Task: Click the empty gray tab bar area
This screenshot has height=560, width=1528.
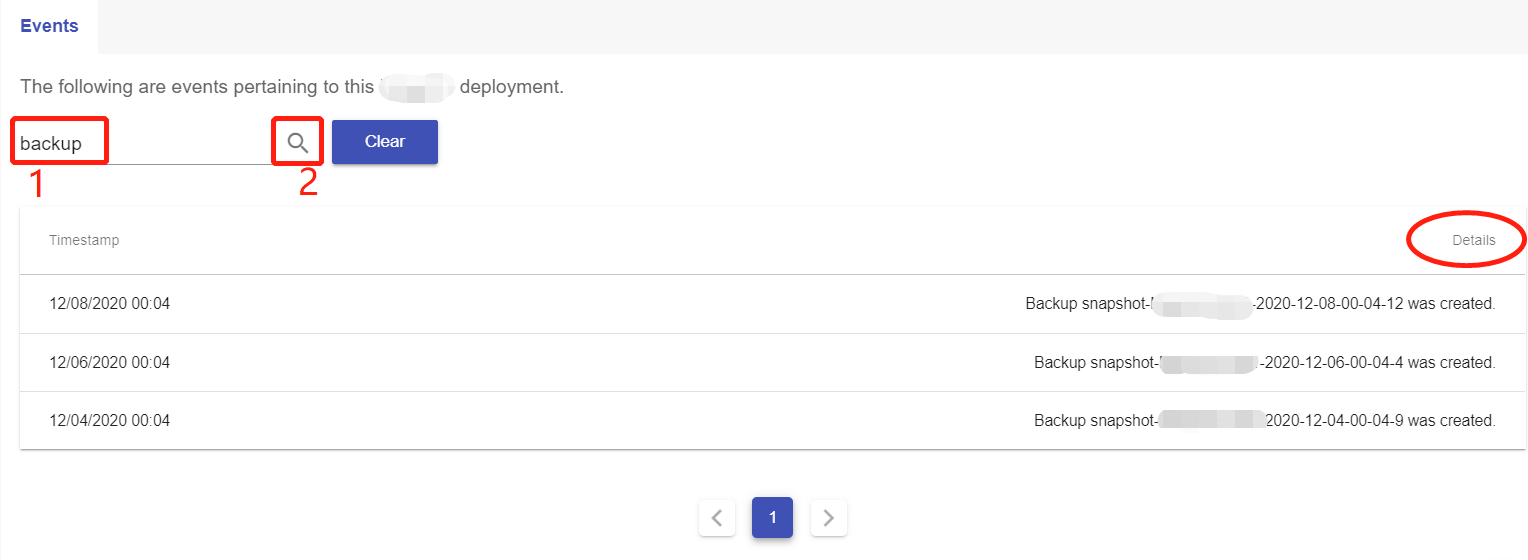Action: coord(800,27)
